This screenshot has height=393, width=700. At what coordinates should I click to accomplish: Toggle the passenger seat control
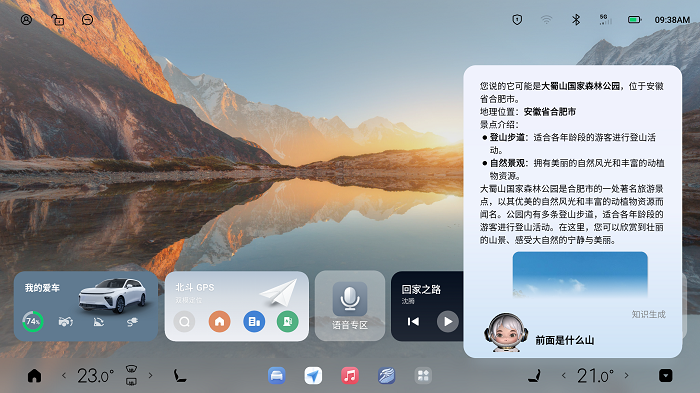534,376
